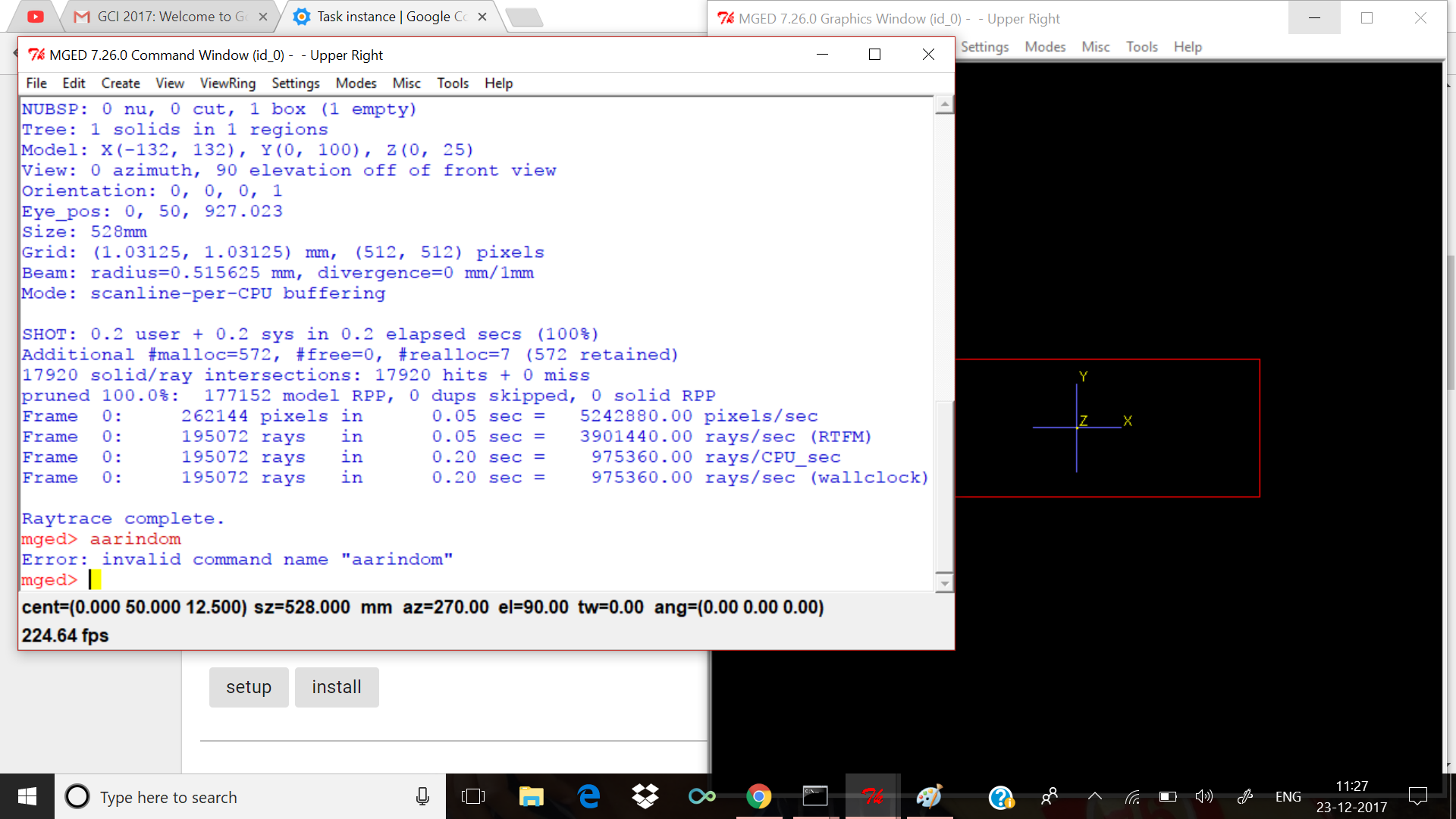Open Action Center notifications icon
The width and height of the screenshot is (1456, 819).
point(1417,796)
